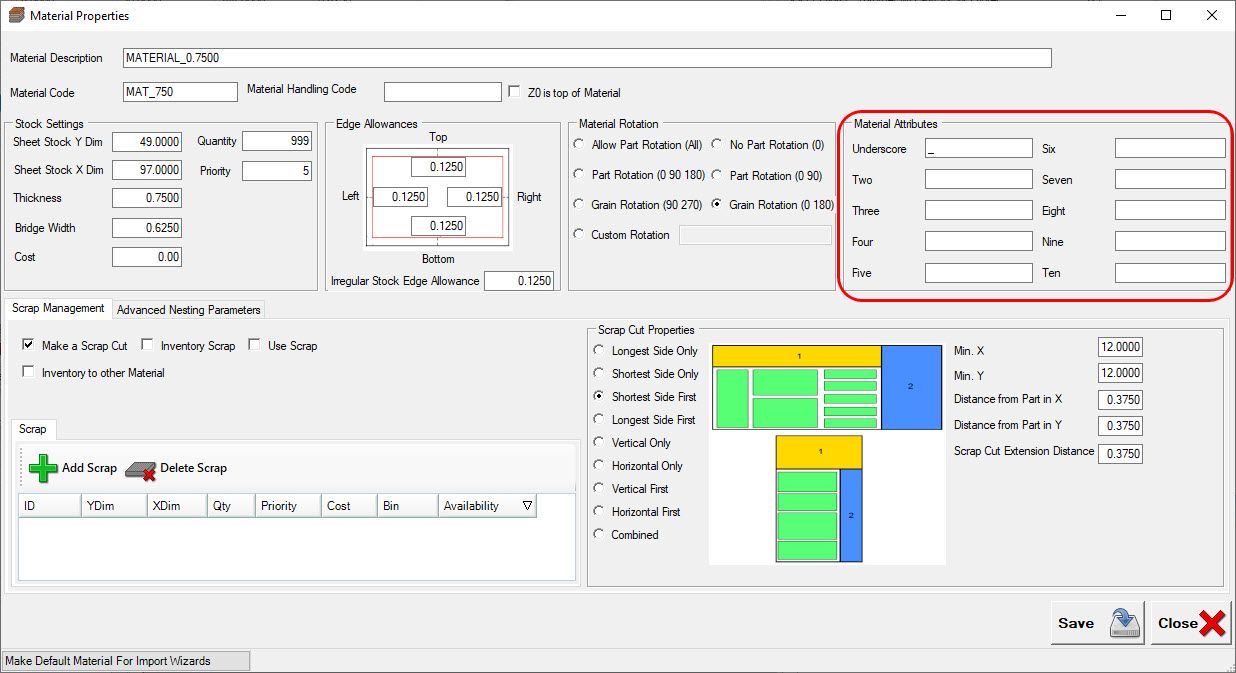
Task: Click the Material Description text field
Action: tap(587, 58)
